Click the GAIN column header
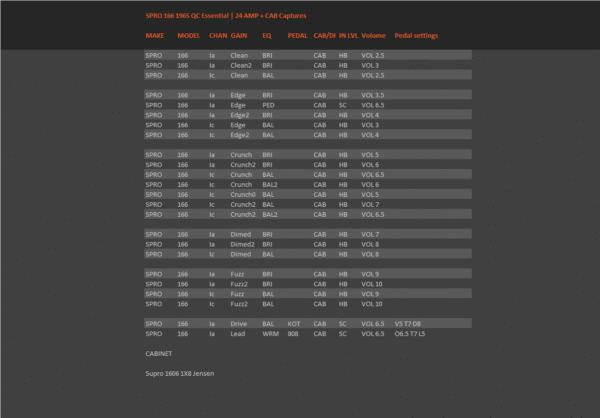Image resolution: width=600 pixels, height=418 pixels. pos(239,36)
